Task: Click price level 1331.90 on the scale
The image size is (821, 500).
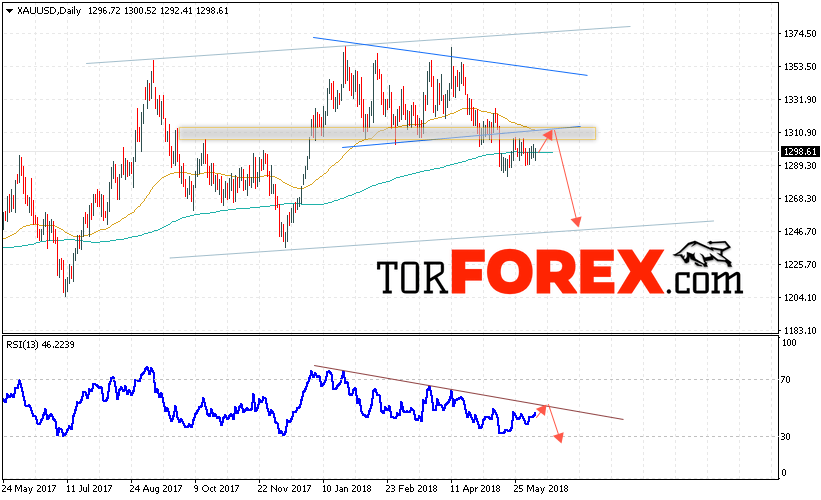Action: point(800,99)
